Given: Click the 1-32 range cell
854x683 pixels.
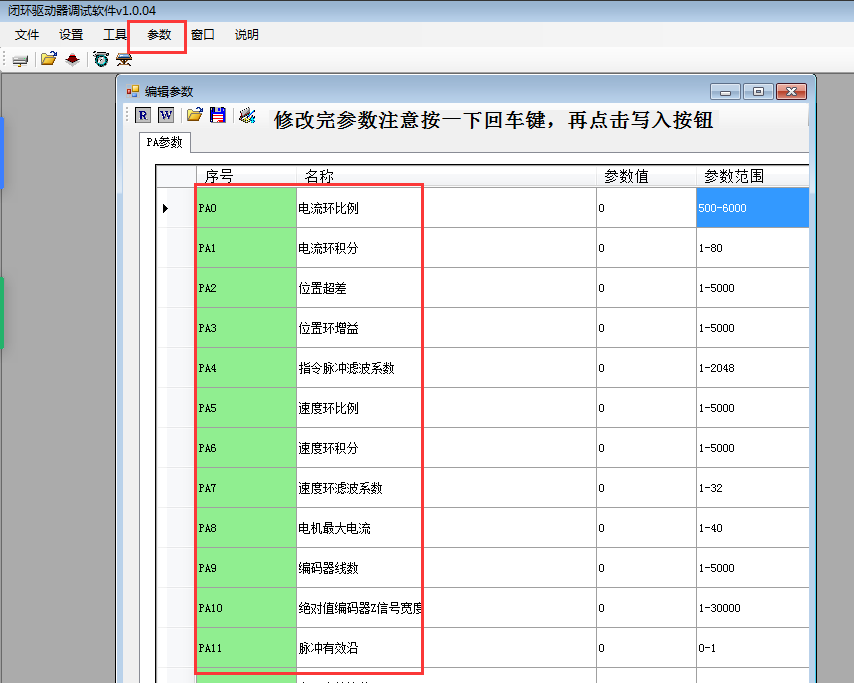Looking at the screenshot, I should (752, 488).
